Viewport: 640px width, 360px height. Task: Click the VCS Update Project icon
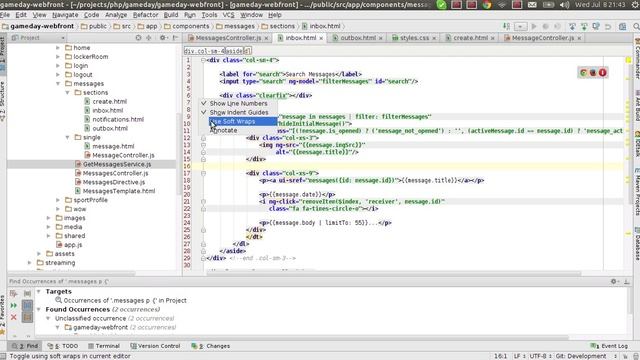572,26
